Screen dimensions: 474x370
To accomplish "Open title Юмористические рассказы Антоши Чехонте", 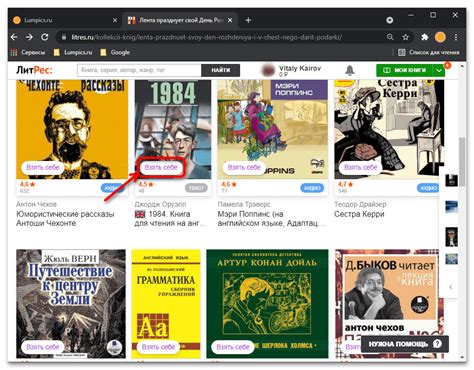I will pyautogui.click(x=65, y=218).
